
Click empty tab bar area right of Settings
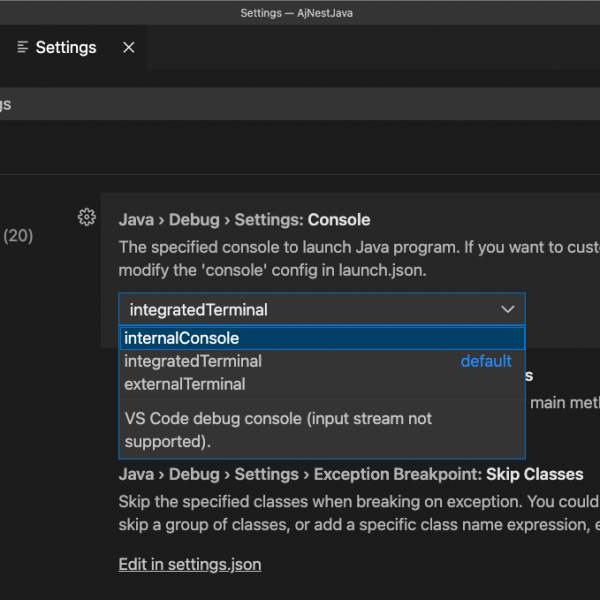[x=380, y=47]
